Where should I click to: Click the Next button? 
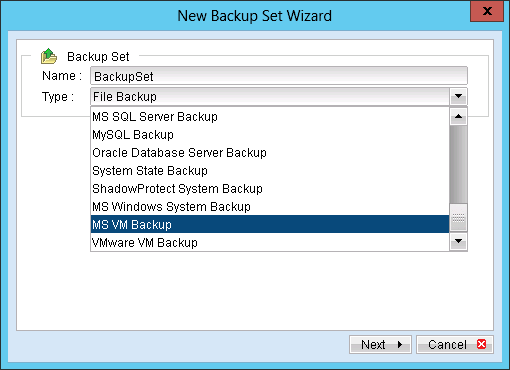[x=380, y=344]
